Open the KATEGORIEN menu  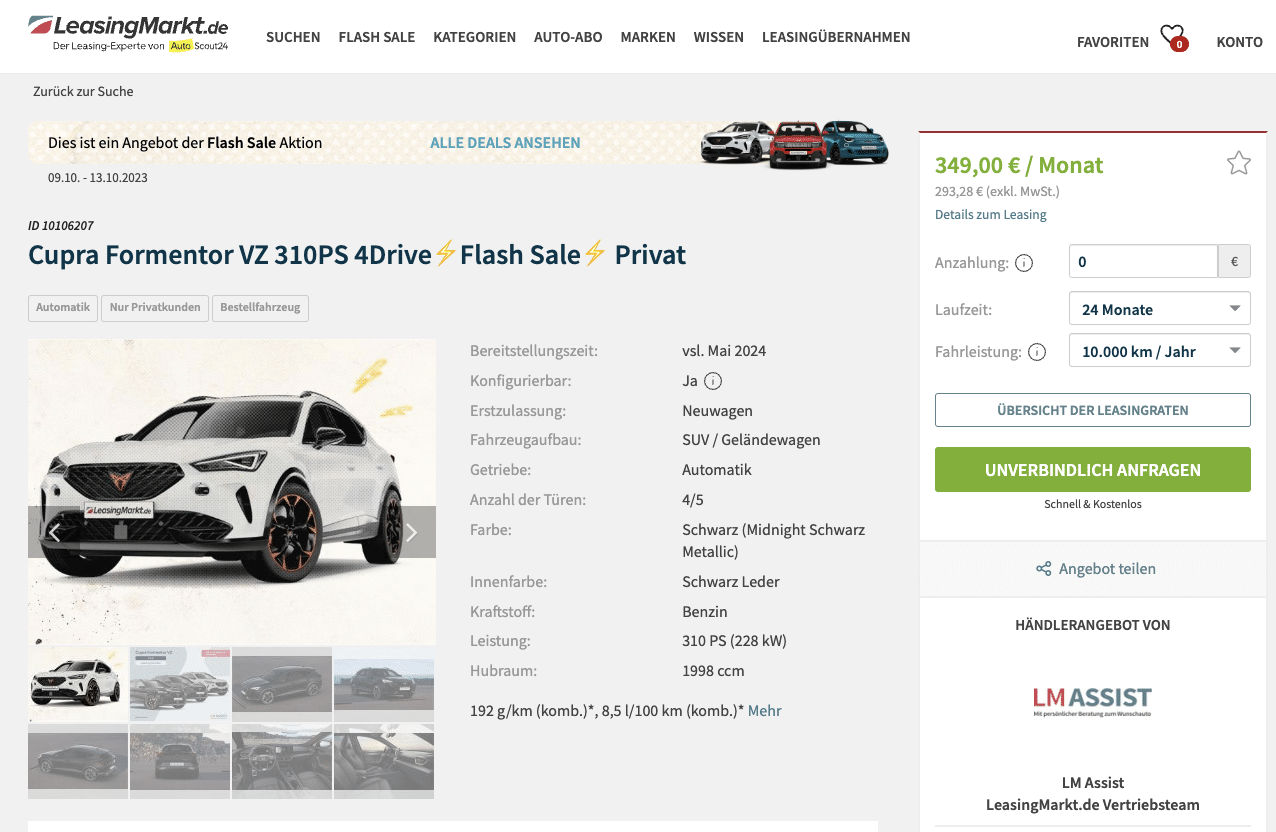coord(475,37)
